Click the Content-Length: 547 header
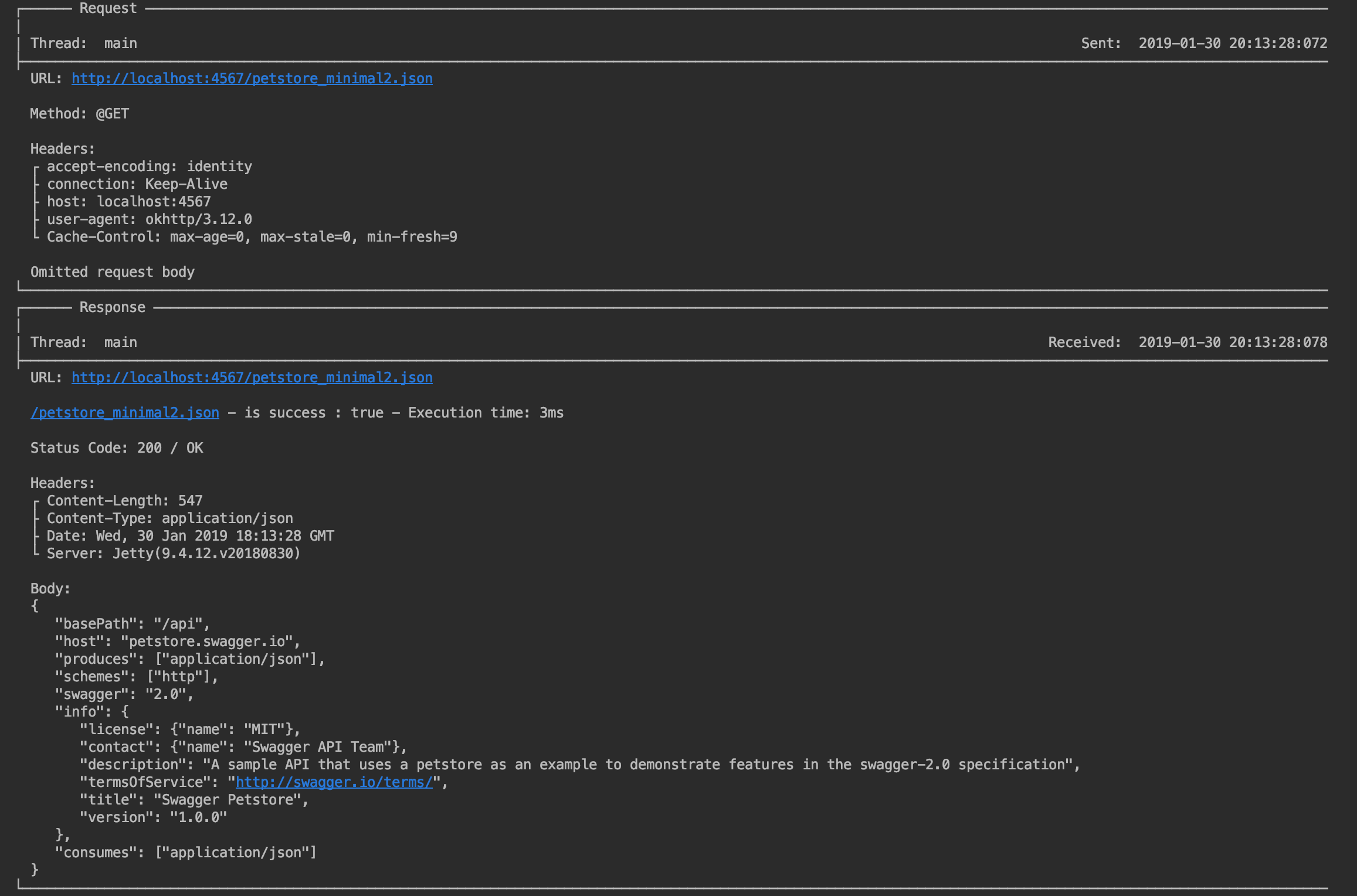The width and height of the screenshot is (1357, 896). (124, 501)
